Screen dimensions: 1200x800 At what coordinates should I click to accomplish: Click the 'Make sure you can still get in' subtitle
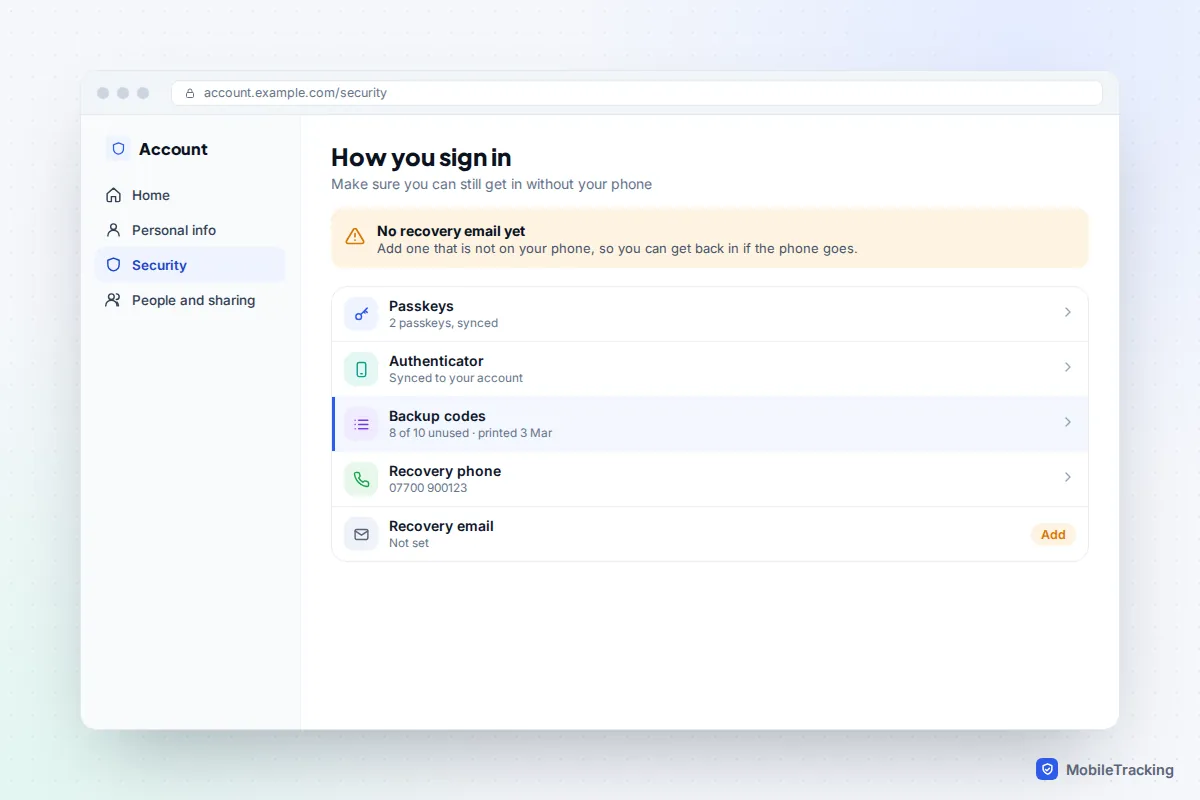(491, 184)
